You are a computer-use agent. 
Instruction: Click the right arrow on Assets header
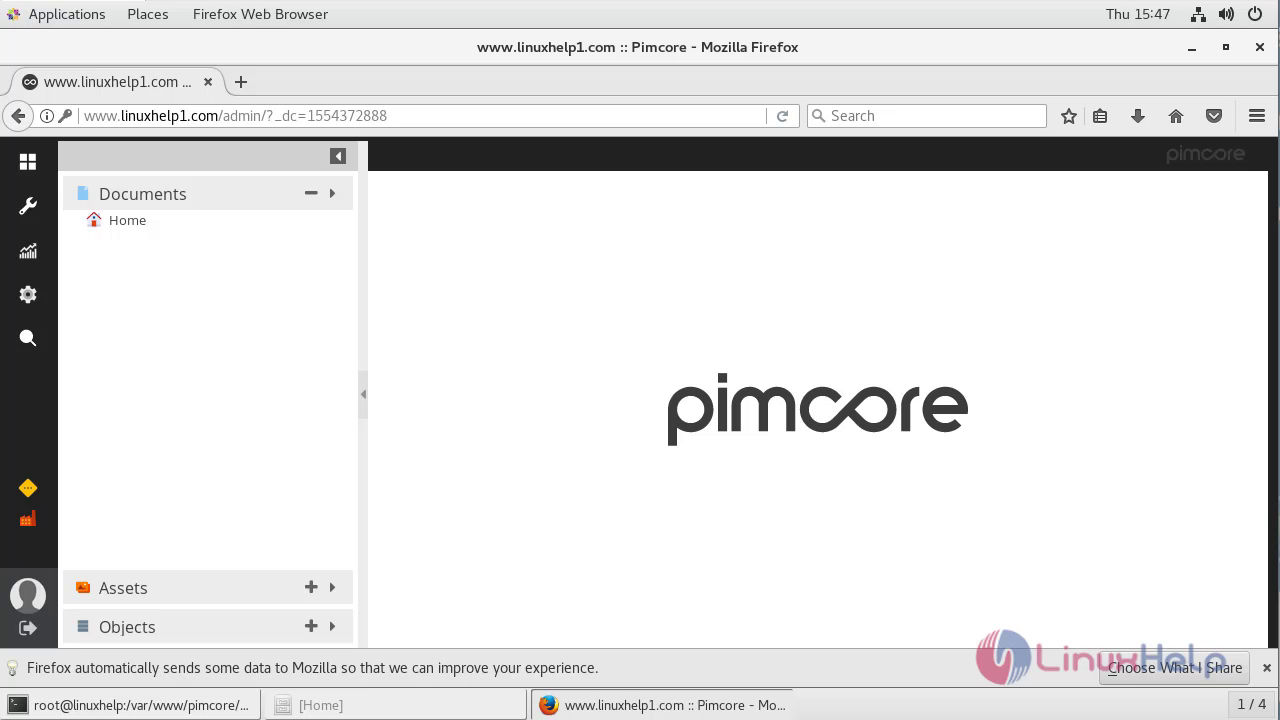tap(333, 587)
